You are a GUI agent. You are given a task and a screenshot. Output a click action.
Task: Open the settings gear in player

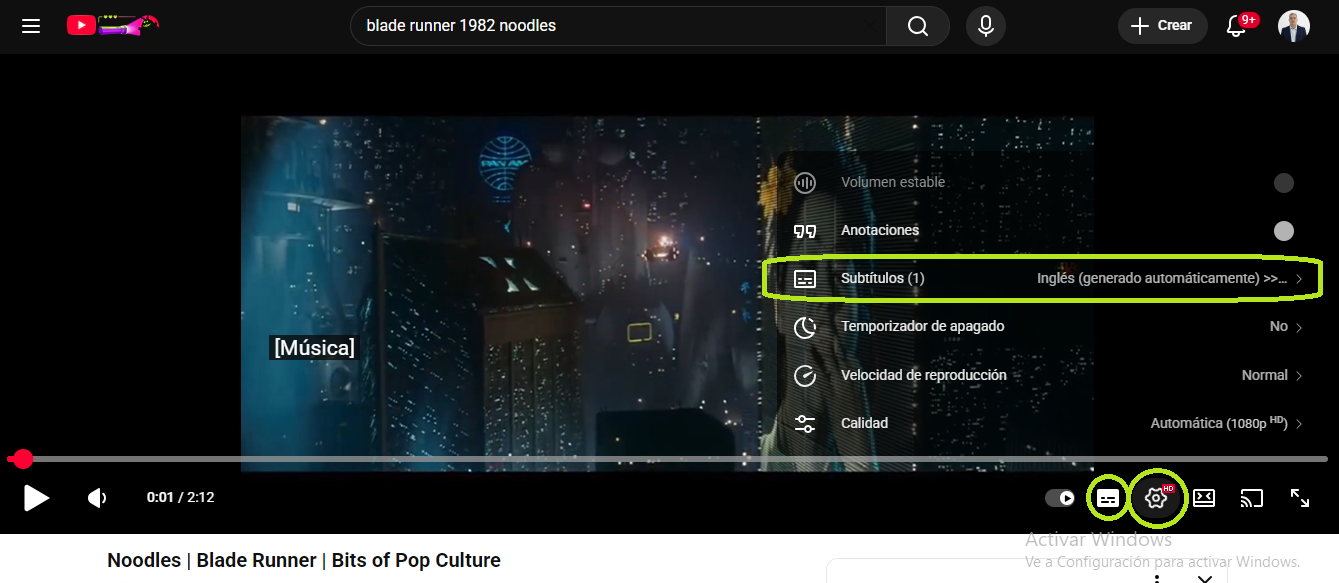point(1156,498)
